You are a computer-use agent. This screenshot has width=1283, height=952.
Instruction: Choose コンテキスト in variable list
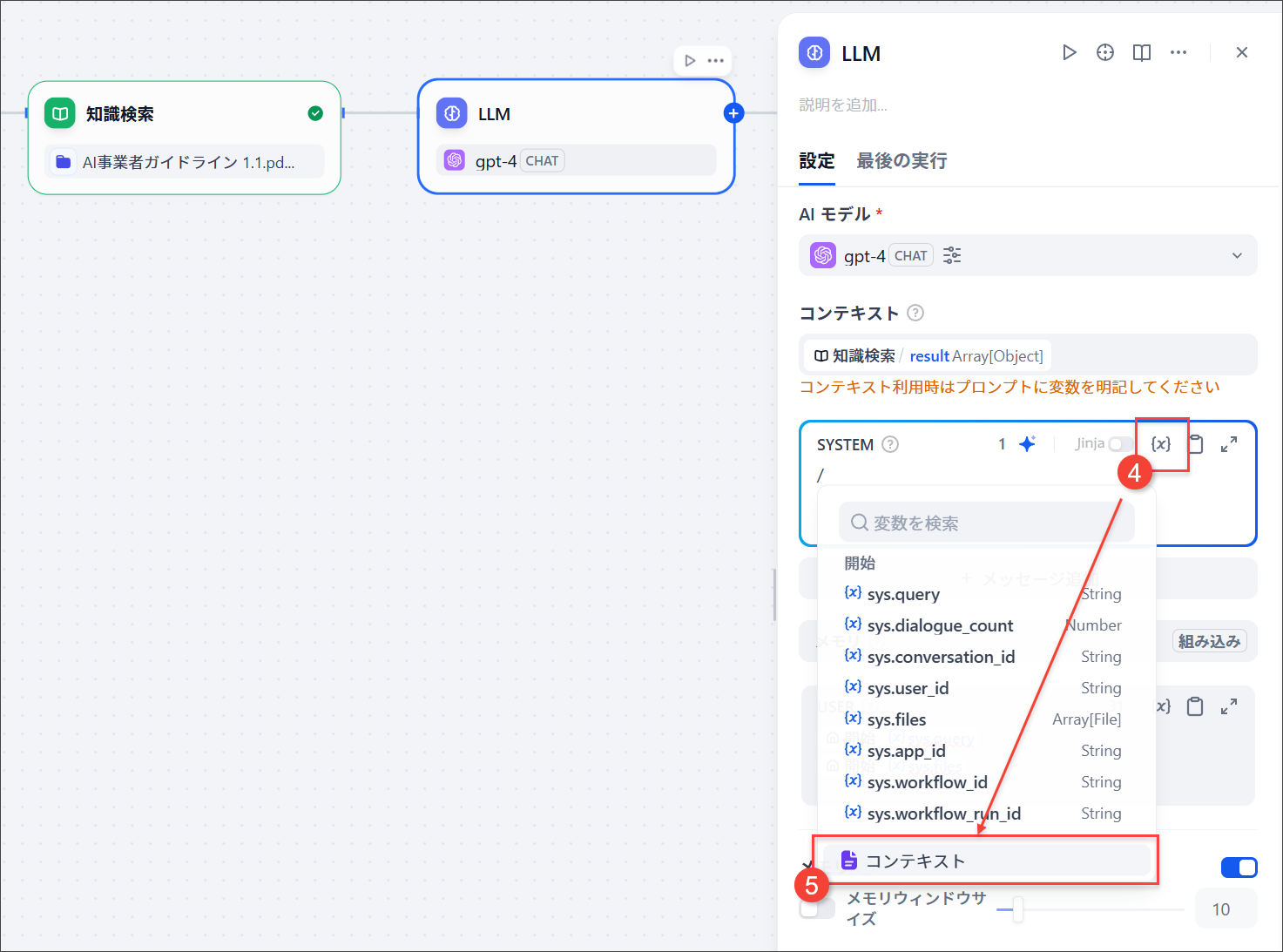point(986,861)
